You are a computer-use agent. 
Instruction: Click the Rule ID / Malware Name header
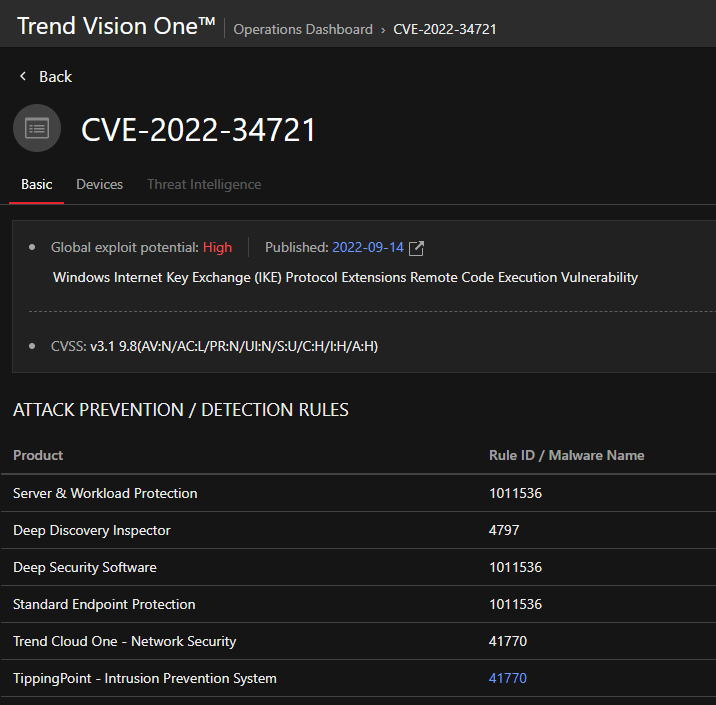click(x=566, y=455)
